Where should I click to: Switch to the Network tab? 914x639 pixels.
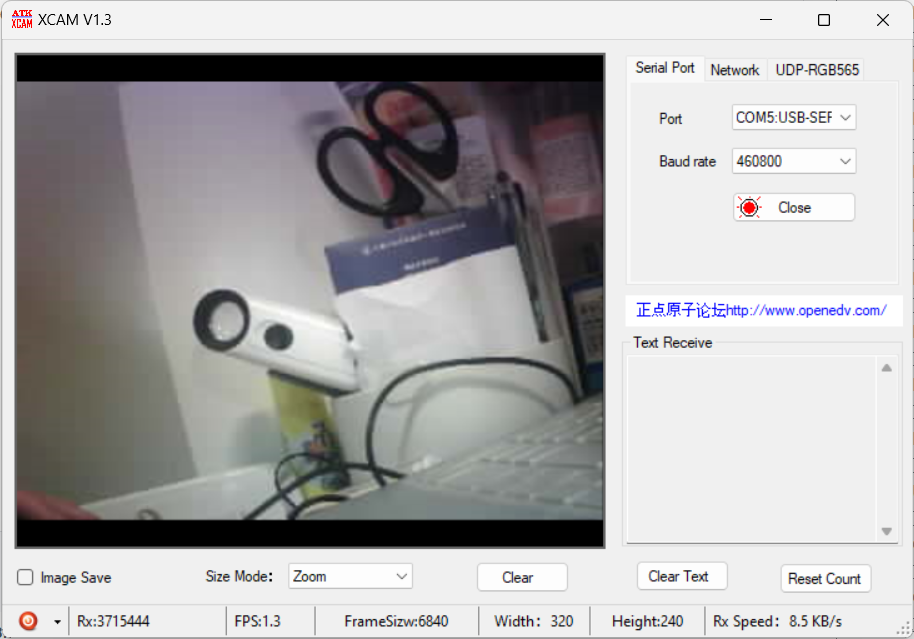click(x=734, y=69)
